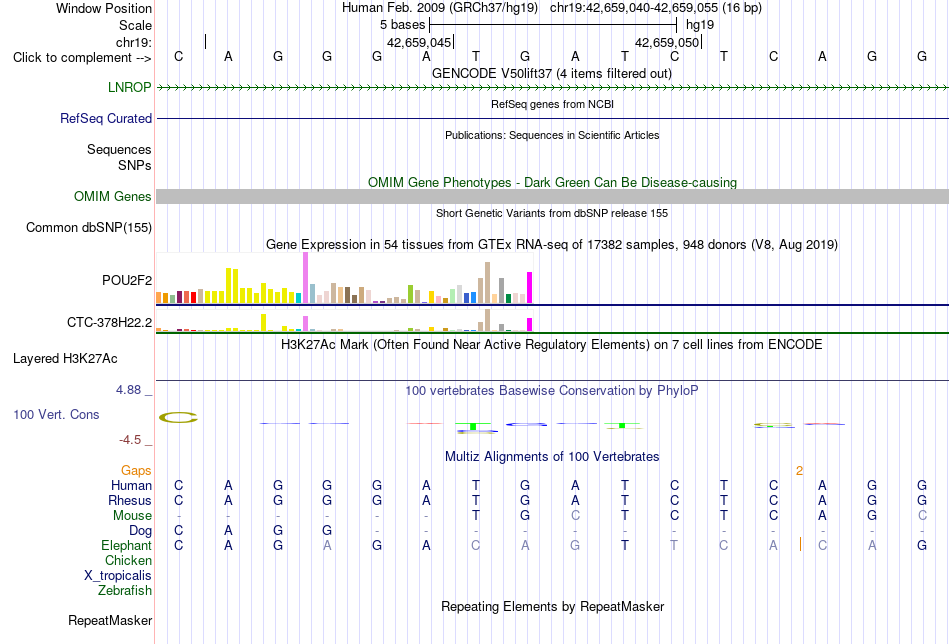Click the chr19:42,659,040-42,659,055 position text
The image size is (950, 644).
click(656, 8)
